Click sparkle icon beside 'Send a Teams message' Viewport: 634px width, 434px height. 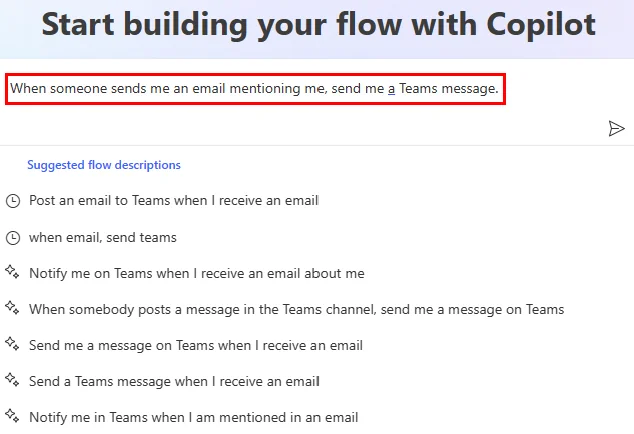pos(12,380)
